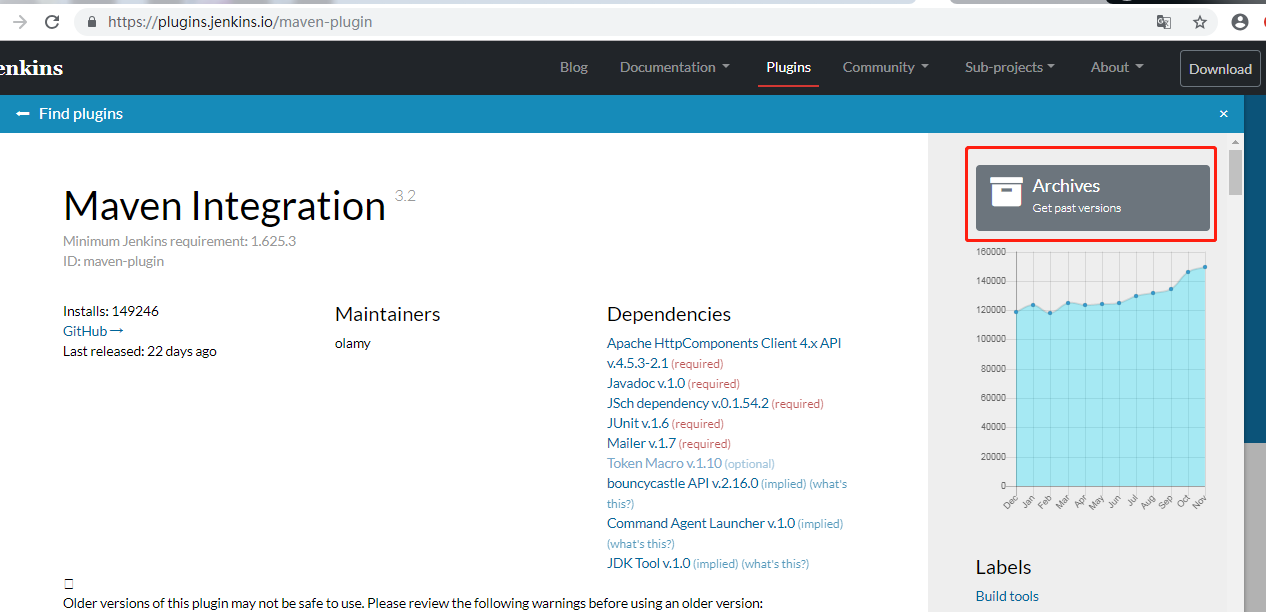Click the Minimum Jenkins requirement text
The width and height of the screenshot is (1266, 612).
pyautogui.click(x=179, y=241)
